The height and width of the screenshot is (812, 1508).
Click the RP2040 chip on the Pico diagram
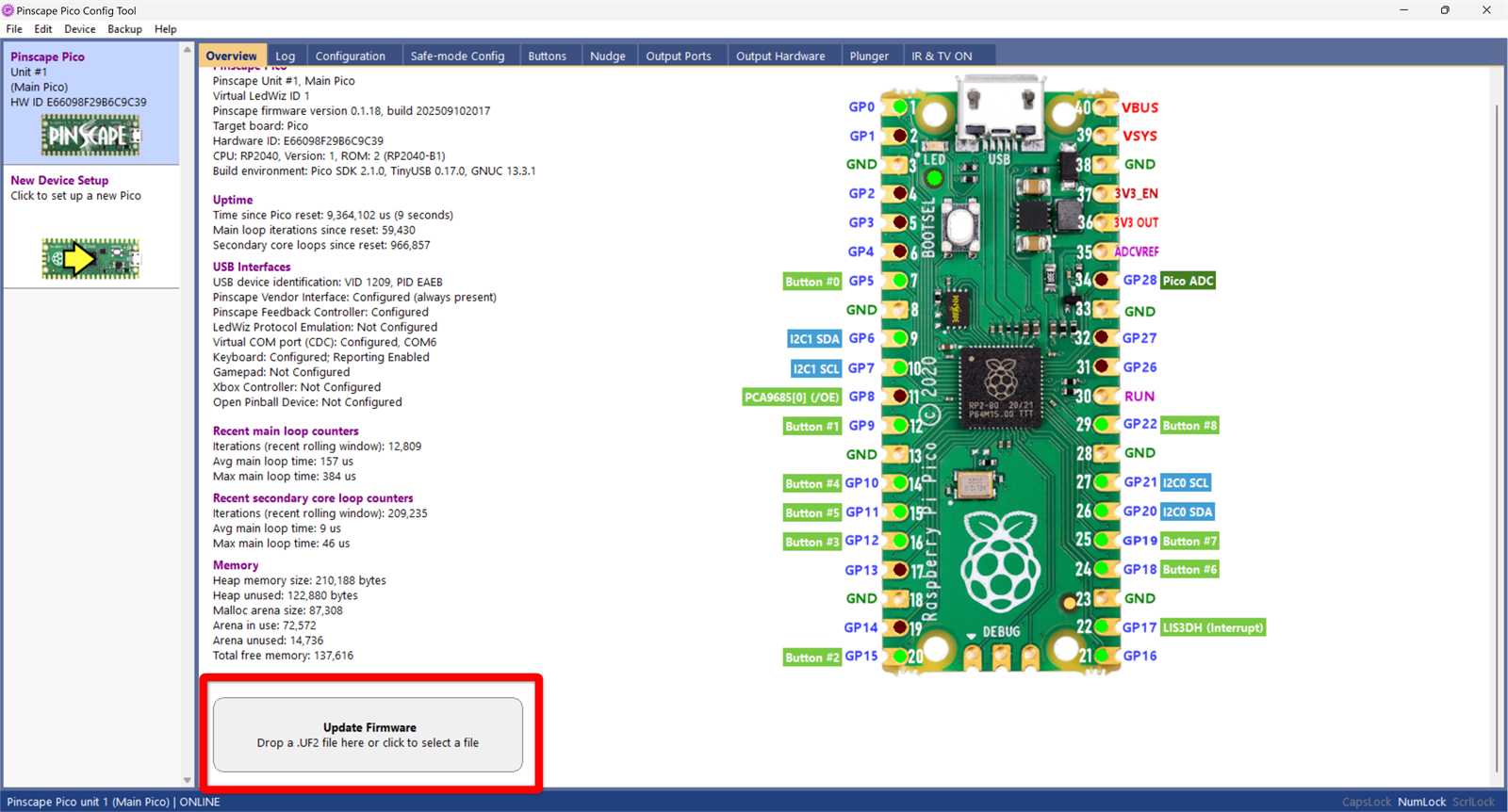(x=1001, y=388)
